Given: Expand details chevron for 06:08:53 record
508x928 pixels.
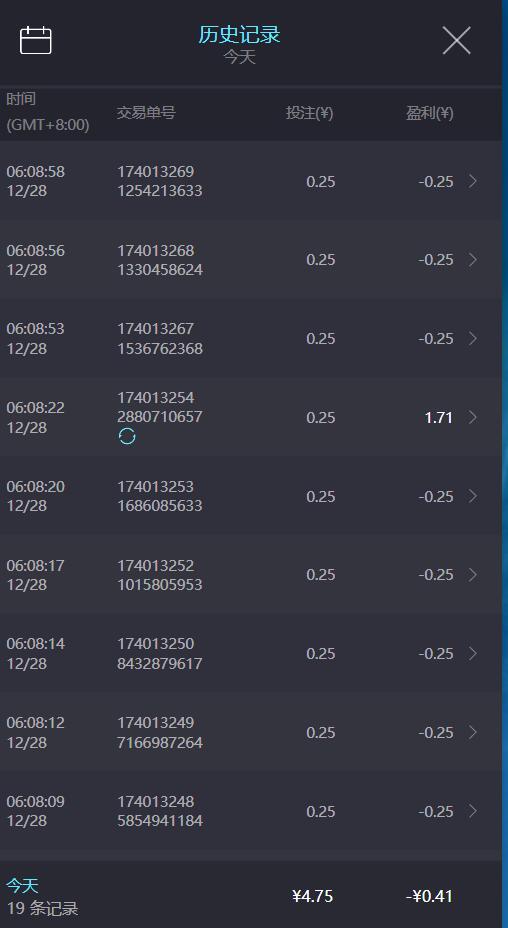Looking at the screenshot, I should pos(472,339).
